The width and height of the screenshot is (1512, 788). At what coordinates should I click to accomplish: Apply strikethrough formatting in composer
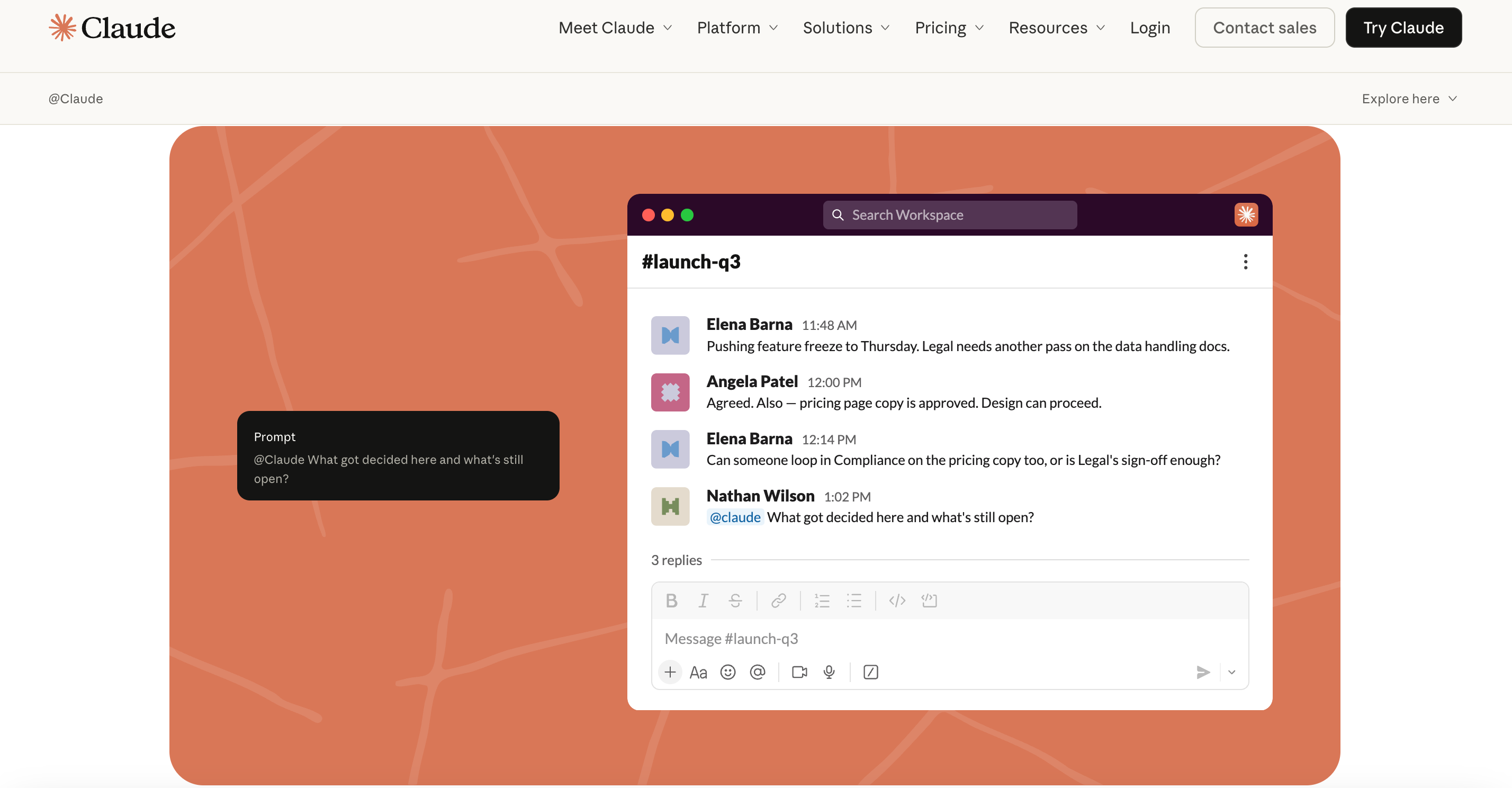735,600
